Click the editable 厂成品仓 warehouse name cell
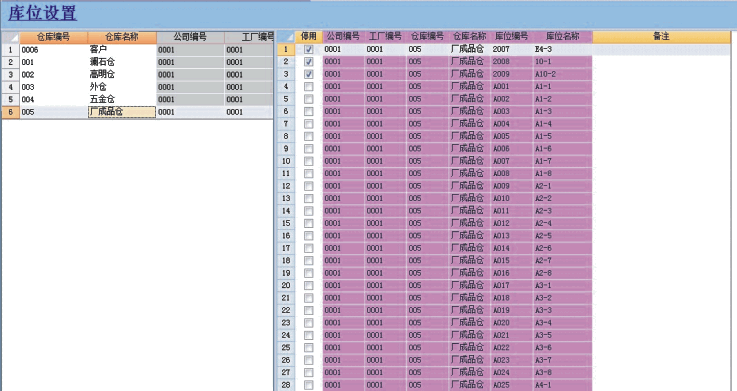This screenshot has width=737, height=391. click(122, 112)
